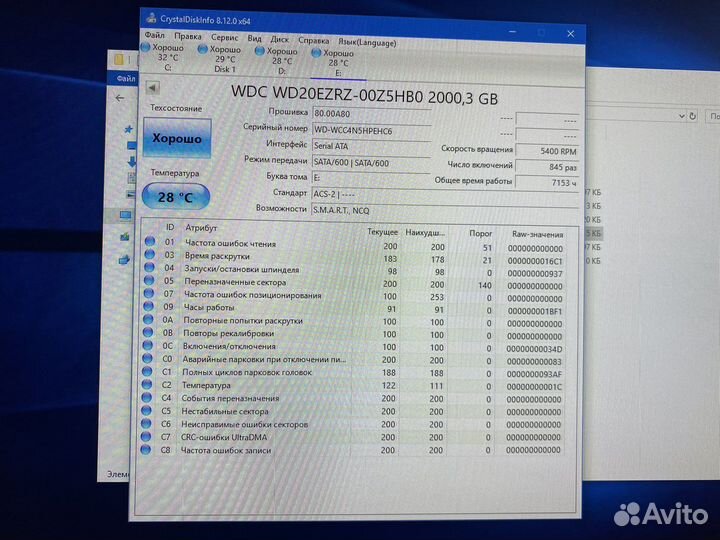Select the Частота ошибок чтения attribute row

coord(354,245)
